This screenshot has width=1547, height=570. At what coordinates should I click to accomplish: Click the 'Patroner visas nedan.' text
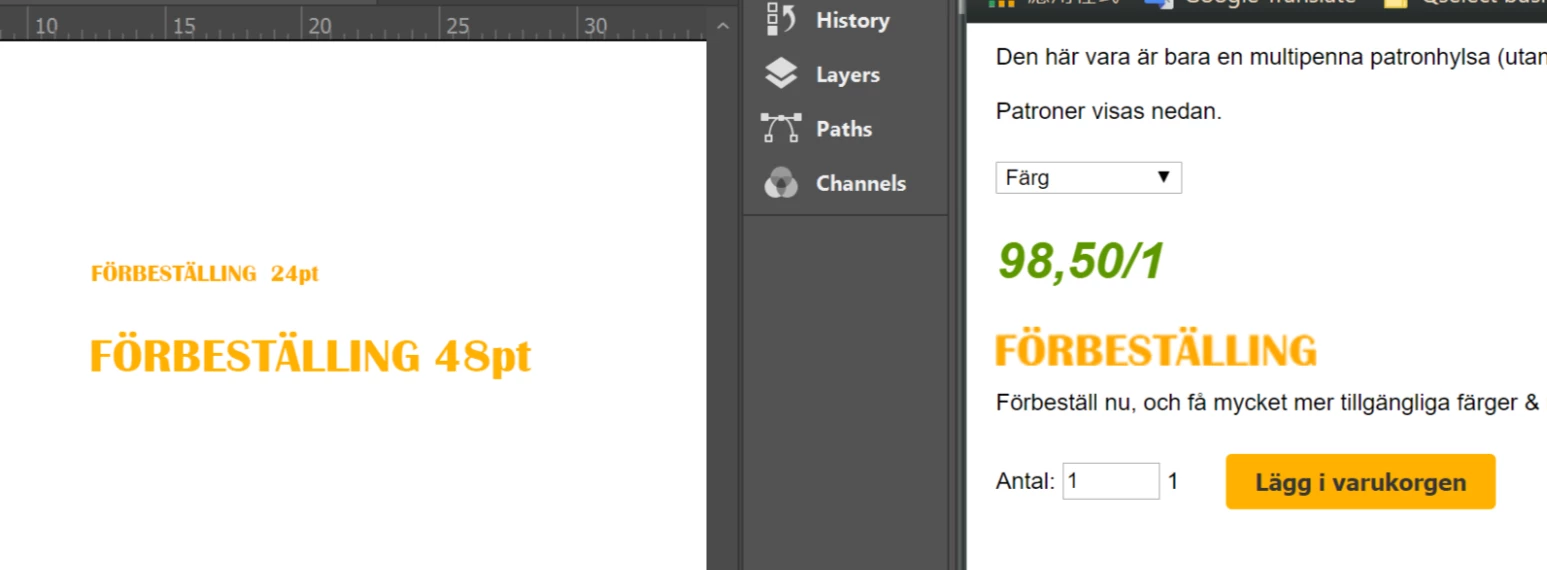coord(1109,111)
